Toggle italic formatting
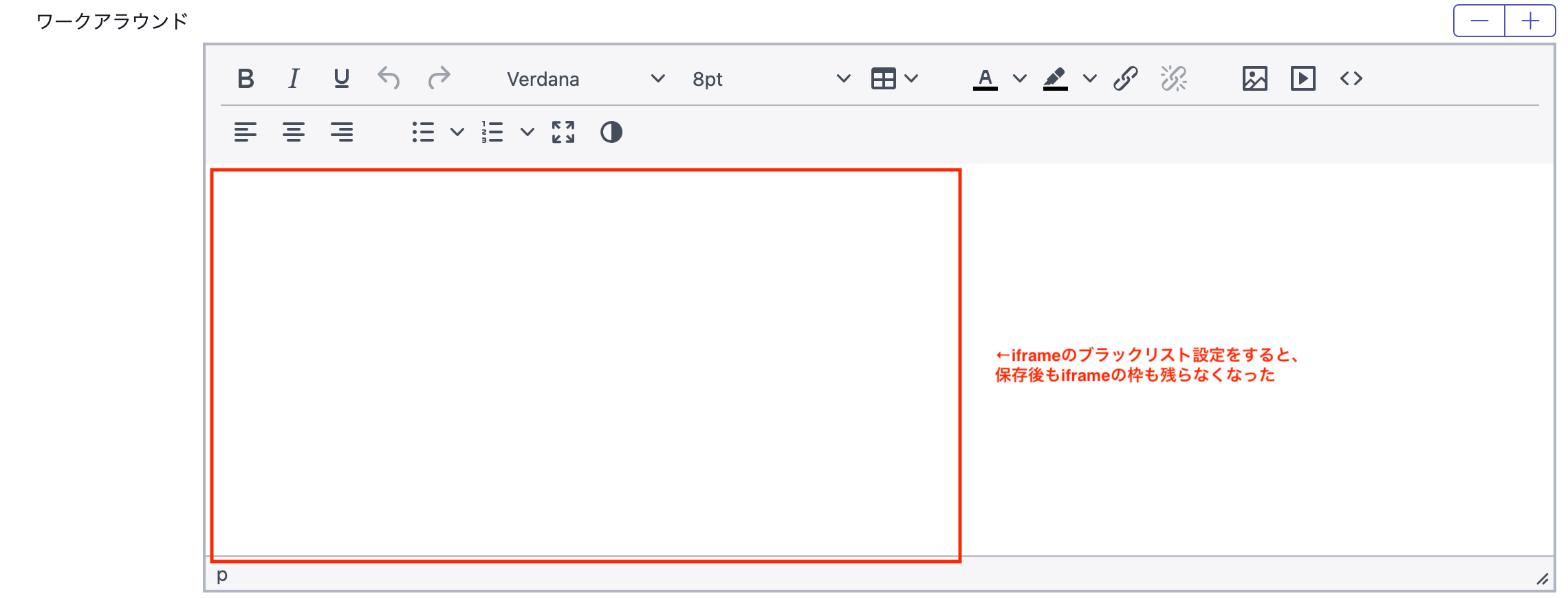Viewport: 1568px width, 598px height. (294, 79)
